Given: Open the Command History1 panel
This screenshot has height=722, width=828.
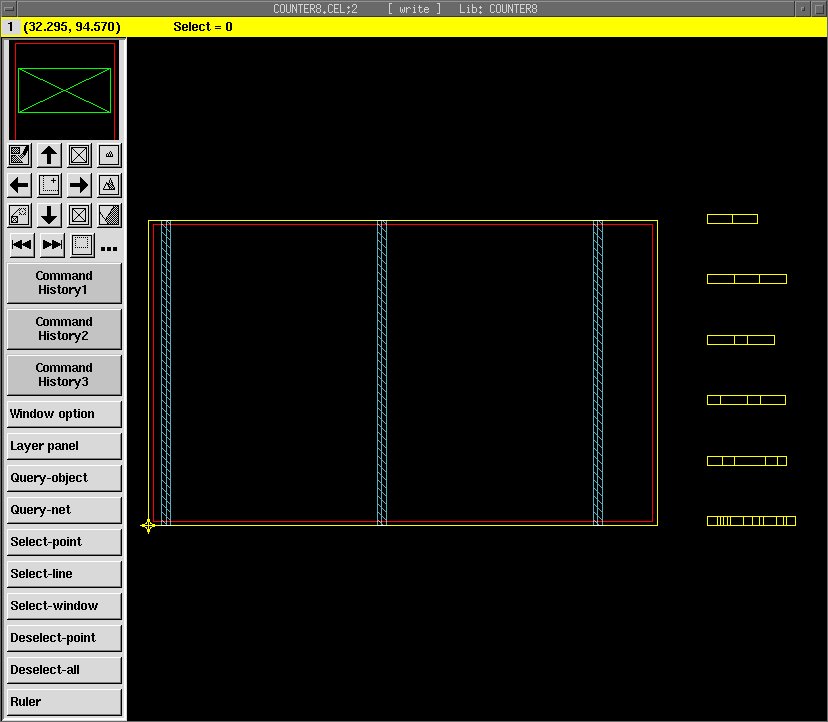Looking at the screenshot, I should 64,283.
